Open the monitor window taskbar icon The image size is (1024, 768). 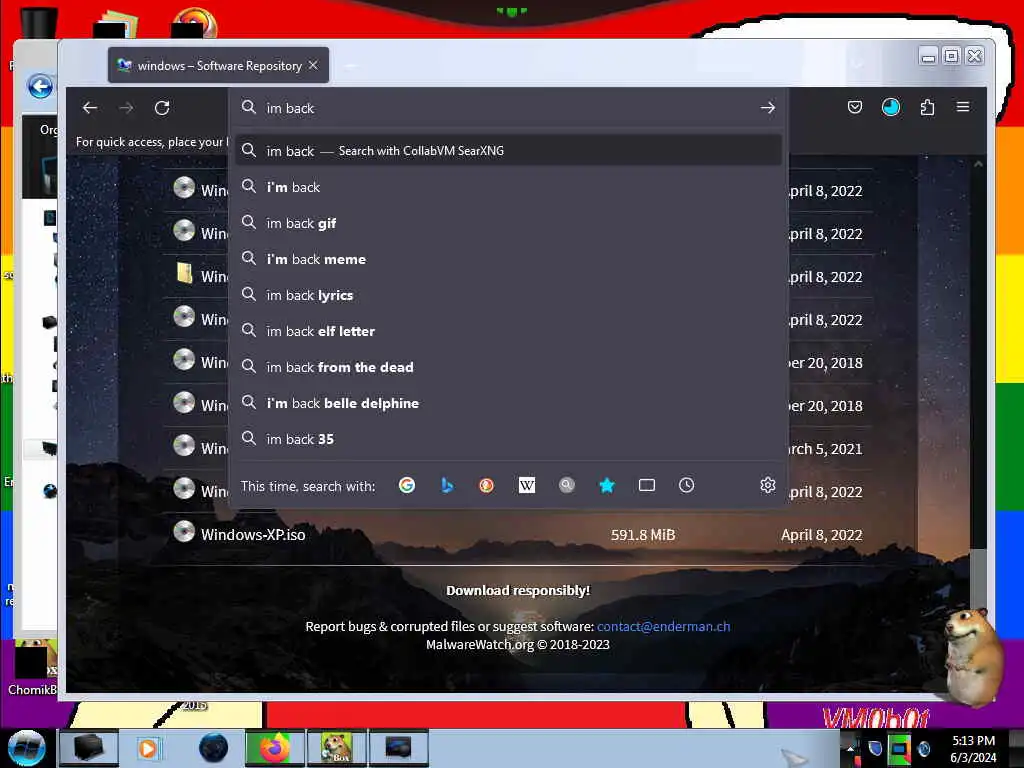(398, 748)
